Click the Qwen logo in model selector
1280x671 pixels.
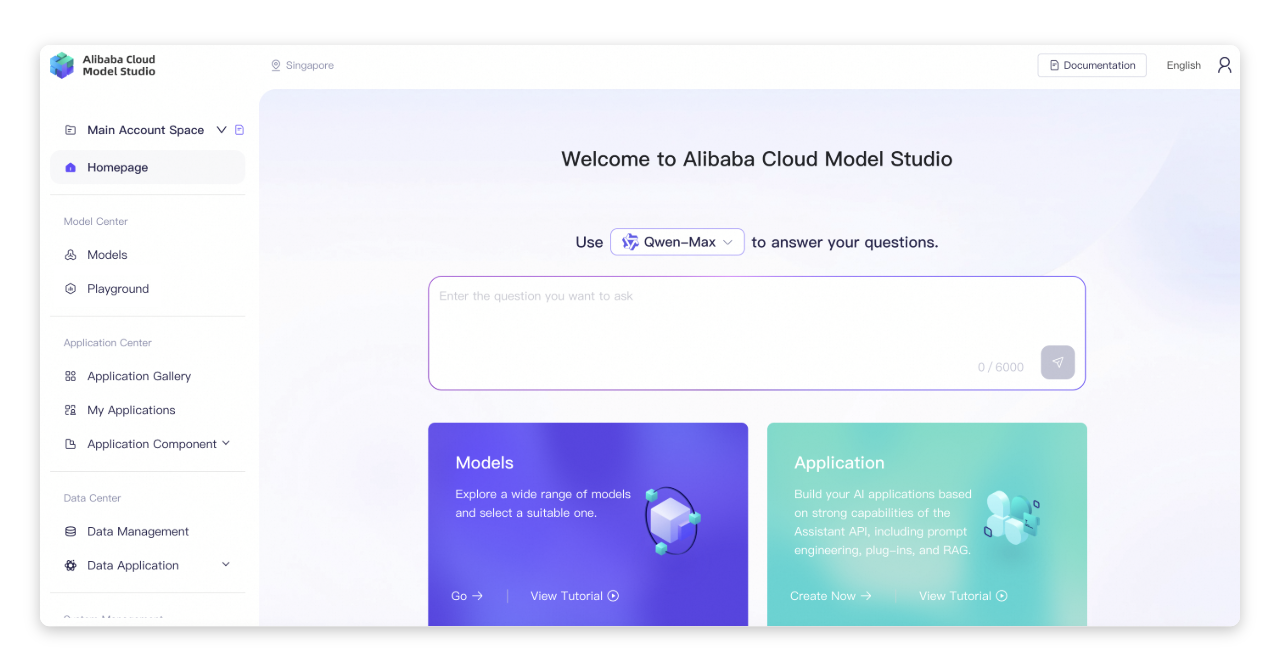pos(630,242)
